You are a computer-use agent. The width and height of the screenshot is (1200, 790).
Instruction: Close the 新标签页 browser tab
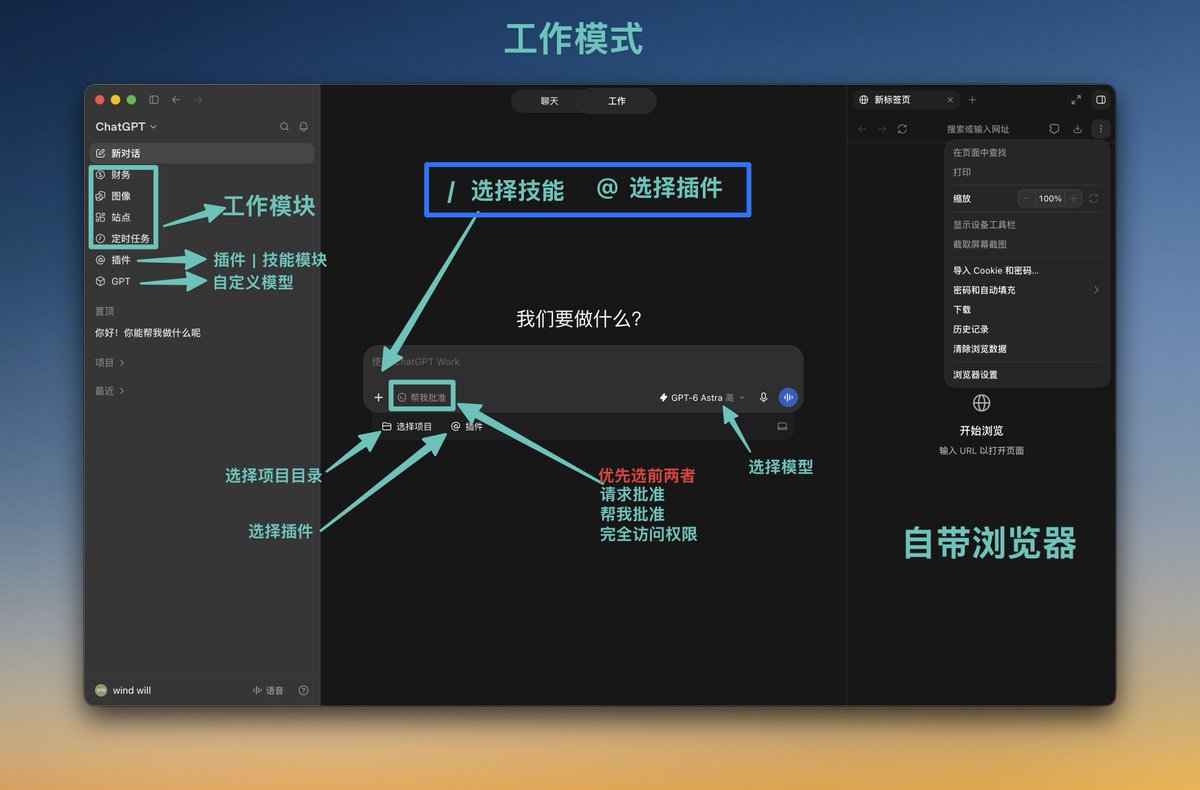pyautogui.click(x=949, y=100)
